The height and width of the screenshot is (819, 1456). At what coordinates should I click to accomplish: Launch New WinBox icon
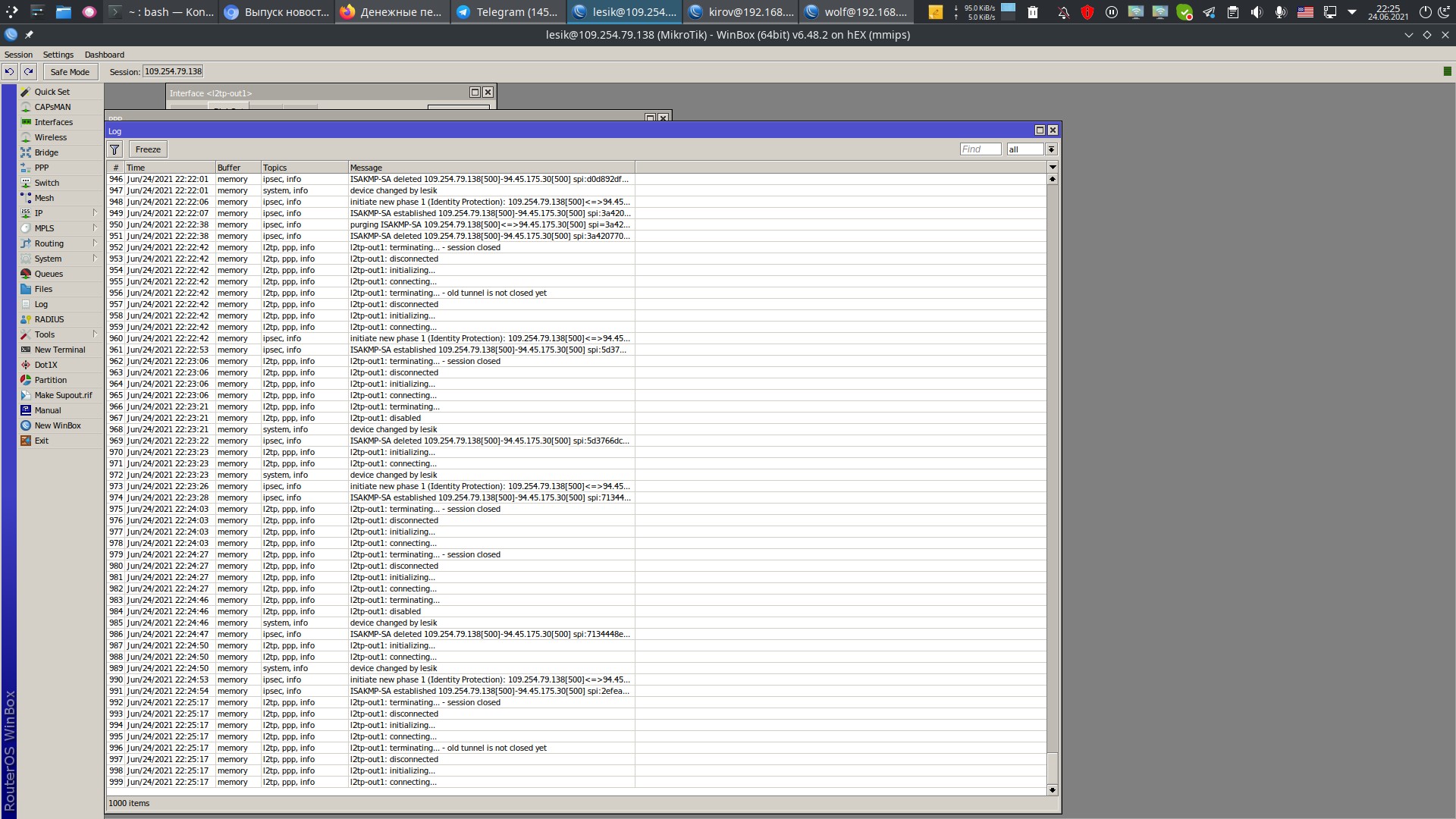[x=26, y=425]
